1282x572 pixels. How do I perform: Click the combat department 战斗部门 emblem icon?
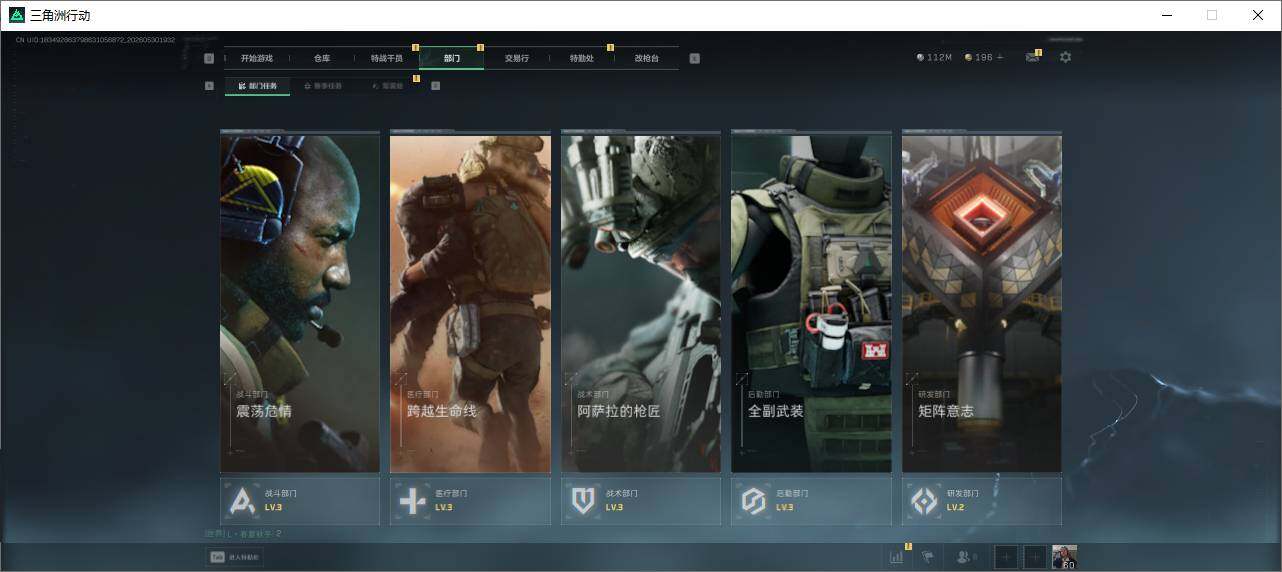[242, 501]
